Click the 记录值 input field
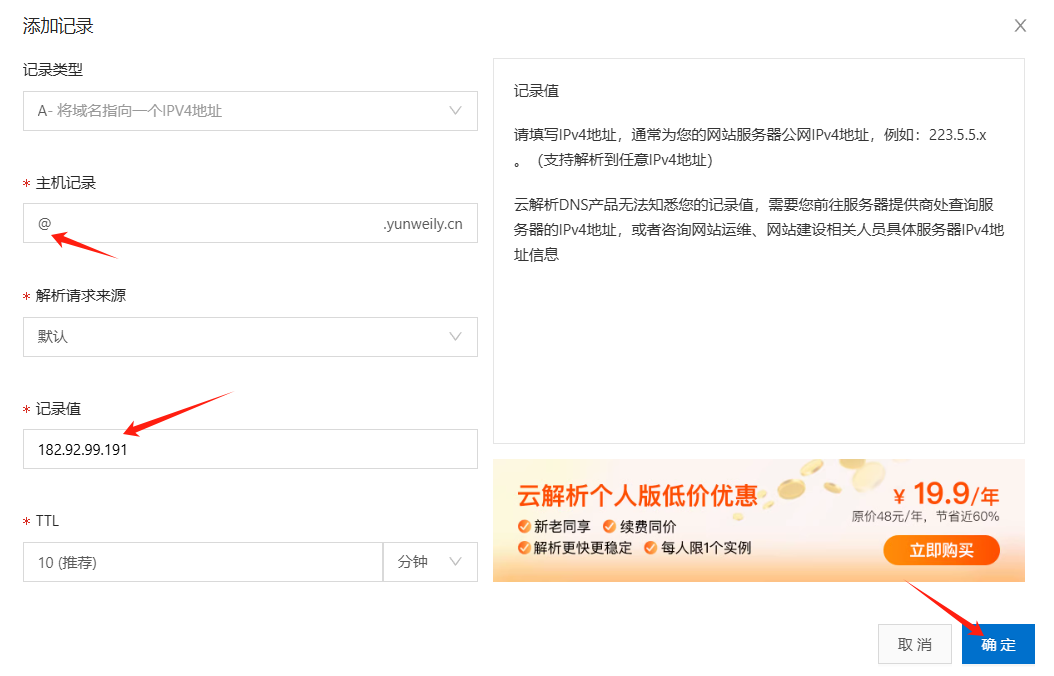The height and width of the screenshot is (676, 1054). pos(250,449)
